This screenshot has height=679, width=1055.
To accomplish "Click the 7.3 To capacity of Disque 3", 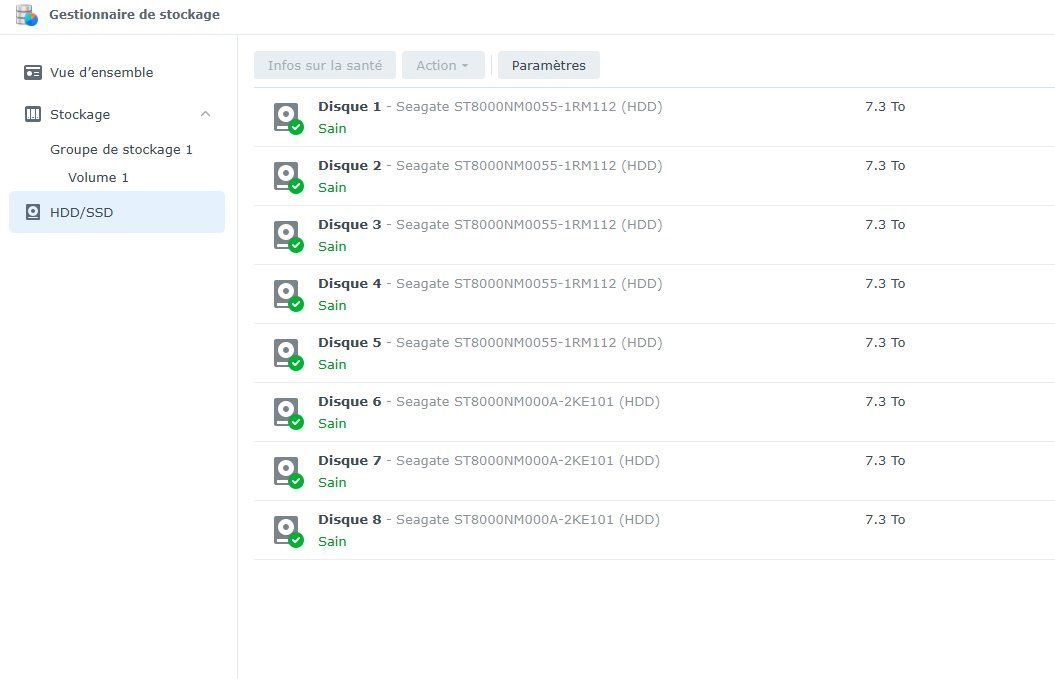I will pos(885,225).
